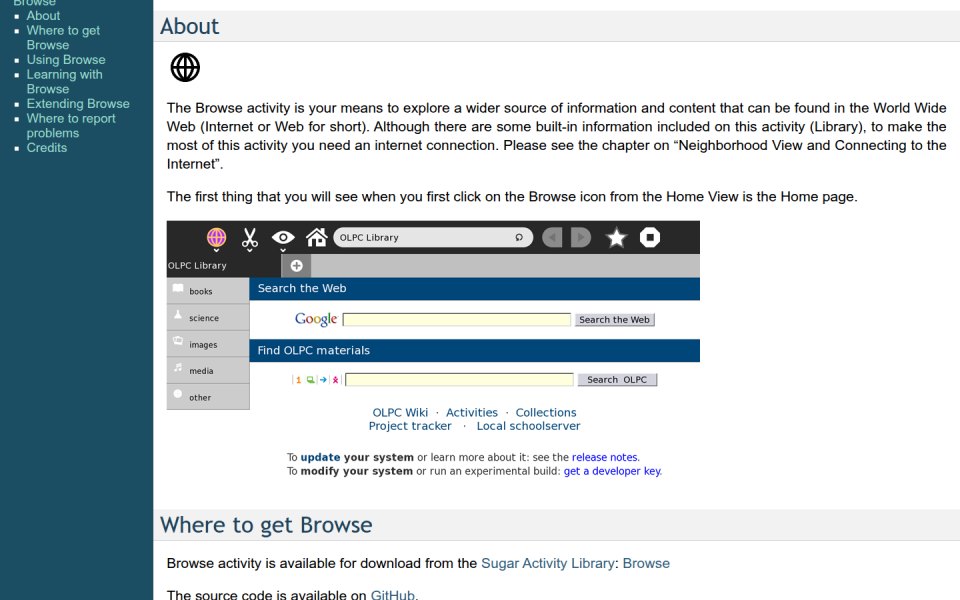Click the About section heading
Image resolution: width=960 pixels, height=600 pixels.
click(x=189, y=26)
